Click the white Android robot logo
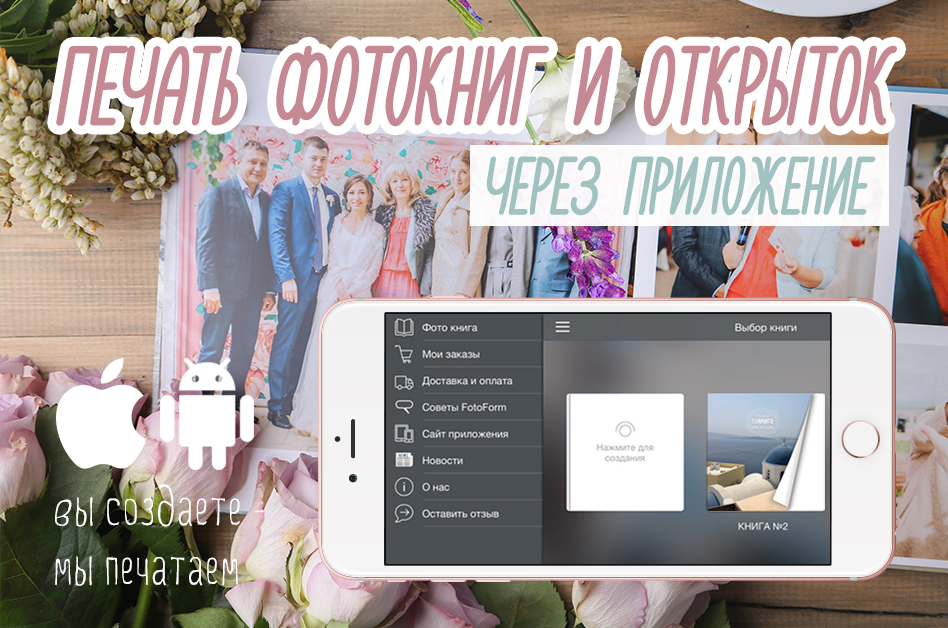Screen dimensions: 948x628 (207, 415)
